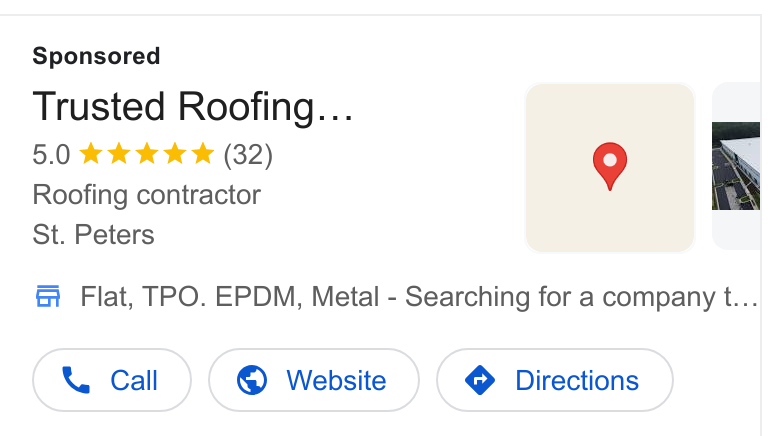Get Directions to the roofing contractor
The image size is (776, 436).
click(555, 380)
